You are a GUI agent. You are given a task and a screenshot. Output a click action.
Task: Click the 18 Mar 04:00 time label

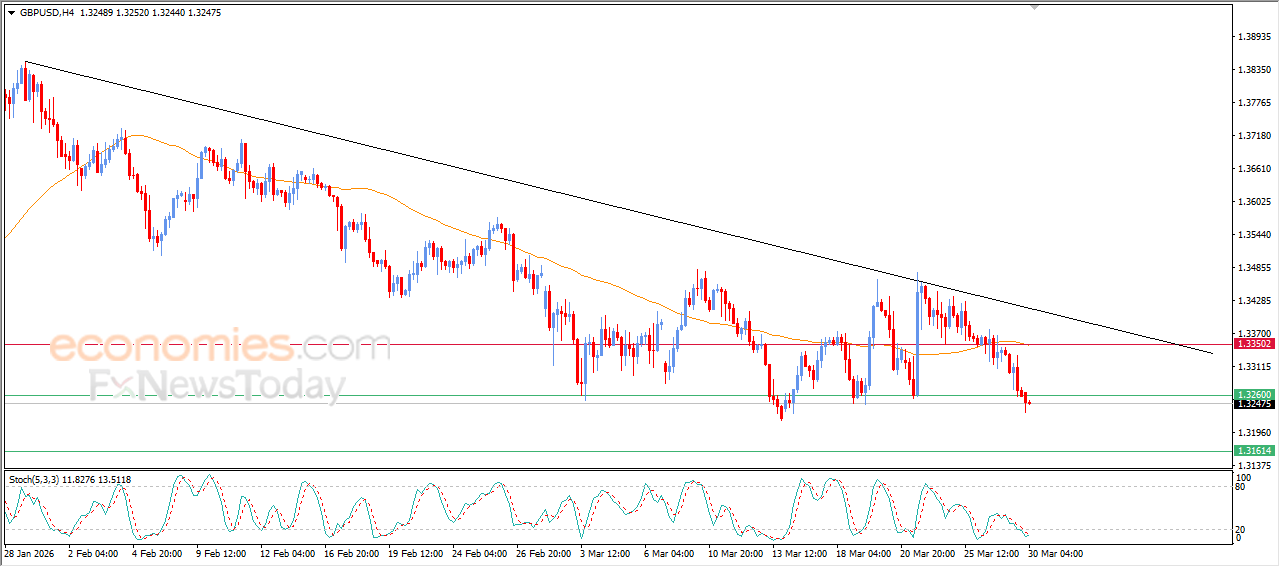(863, 553)
